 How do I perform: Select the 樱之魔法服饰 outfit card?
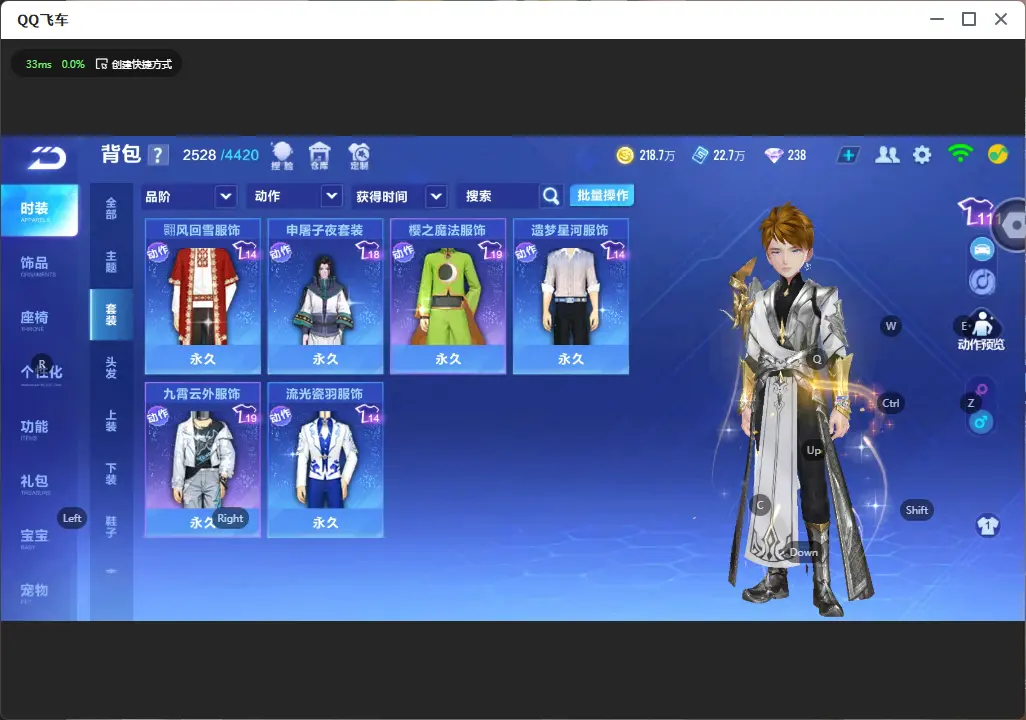point(448,296)
